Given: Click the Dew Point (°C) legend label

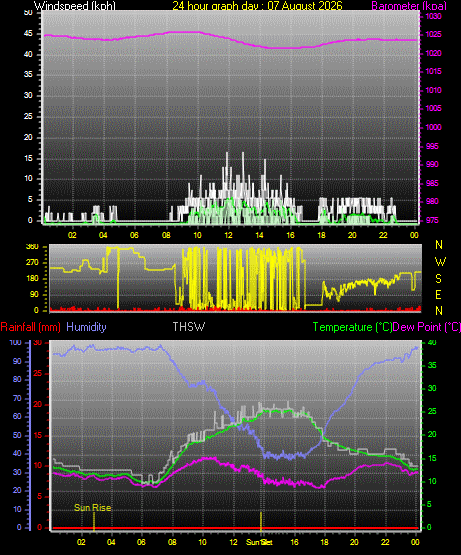Looking at the screenshot, I should [x=427, y=327].
